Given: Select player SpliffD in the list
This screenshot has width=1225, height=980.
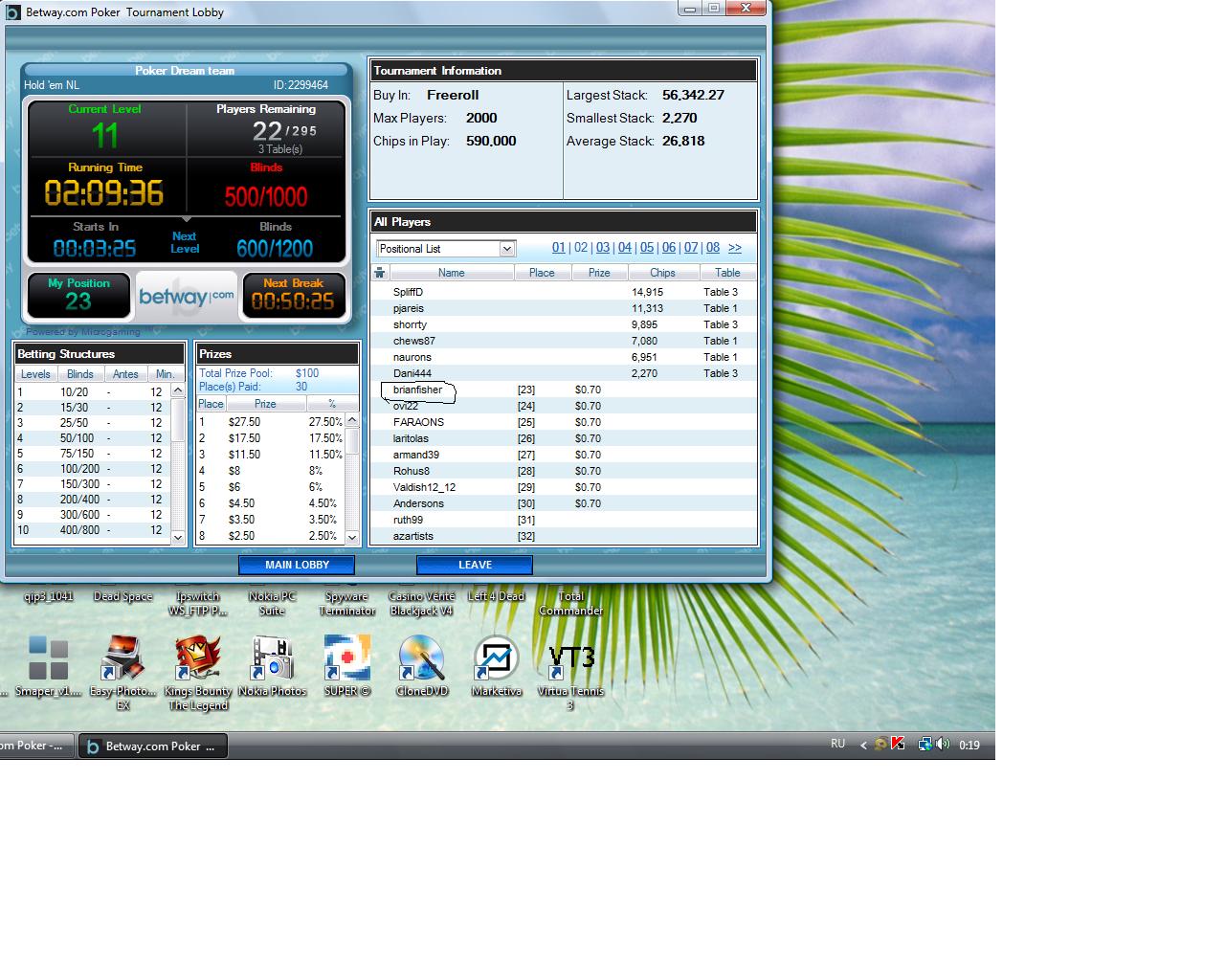Looking at the screenshot, I should 565,292.
